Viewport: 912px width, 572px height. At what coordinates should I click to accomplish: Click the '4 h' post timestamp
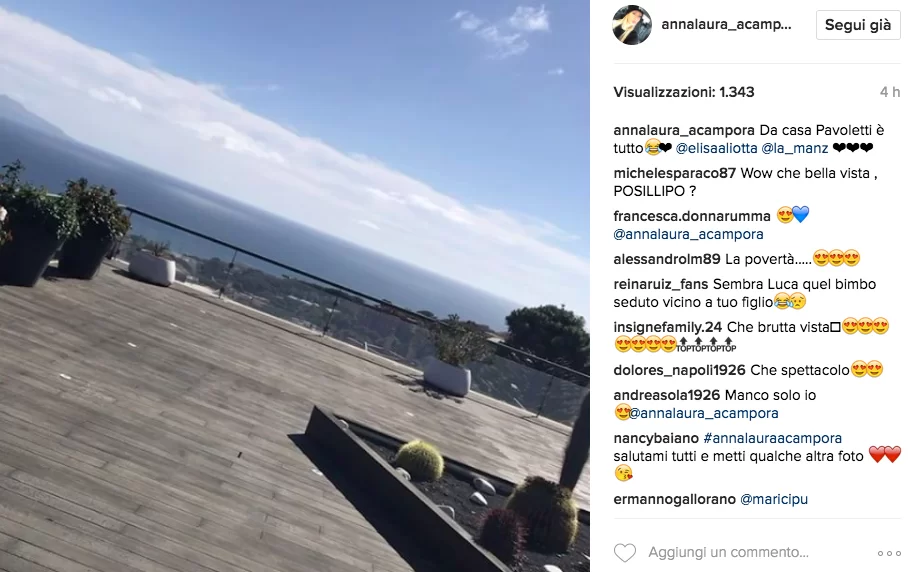coord(890,92)
